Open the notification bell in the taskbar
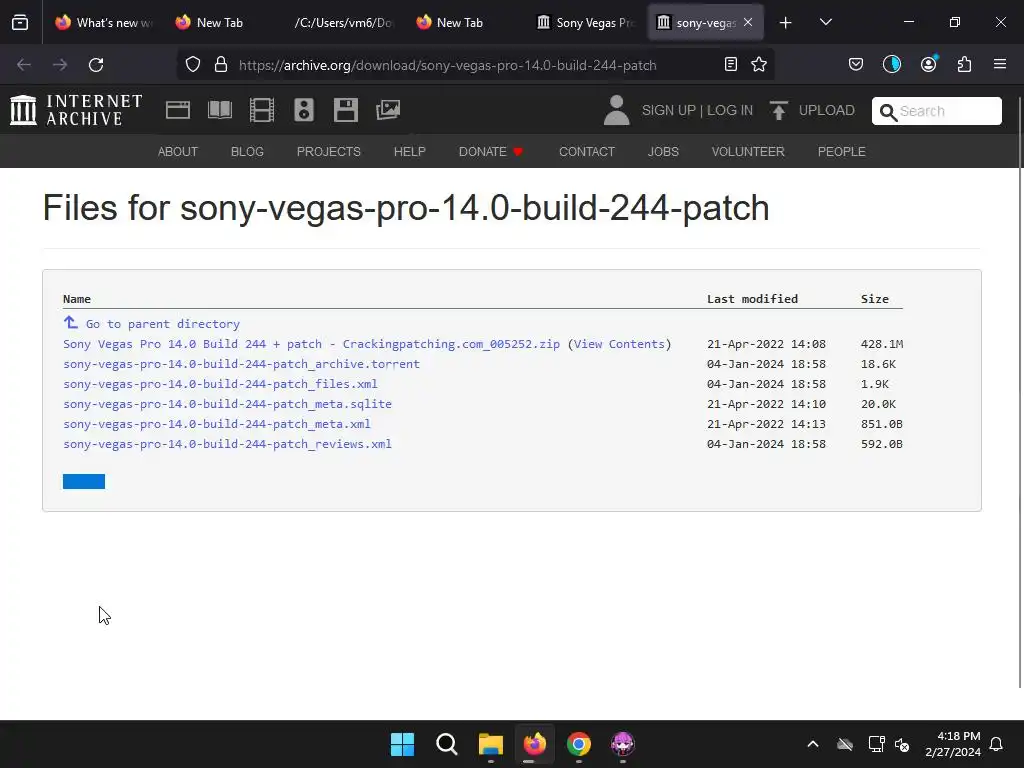Screen dimensions: 1024x768 (x=996, y=744)
